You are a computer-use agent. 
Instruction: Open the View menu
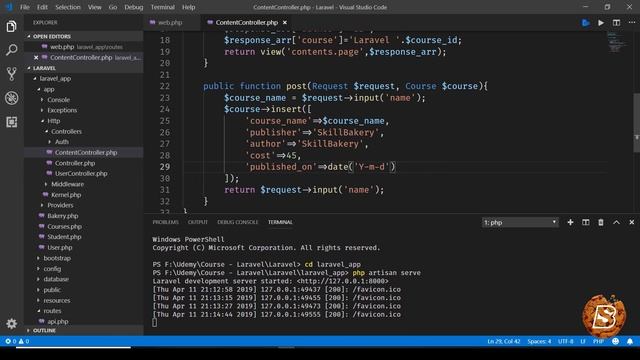pos(95,7)
